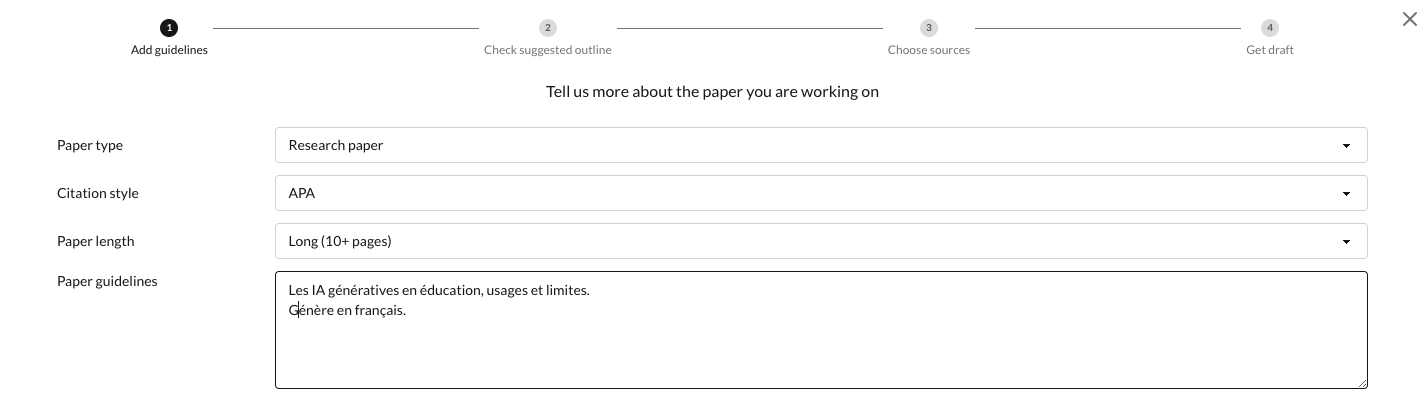1427x415 pixels.
Task: Go to Add guidelines step
Action: [169, 50]
